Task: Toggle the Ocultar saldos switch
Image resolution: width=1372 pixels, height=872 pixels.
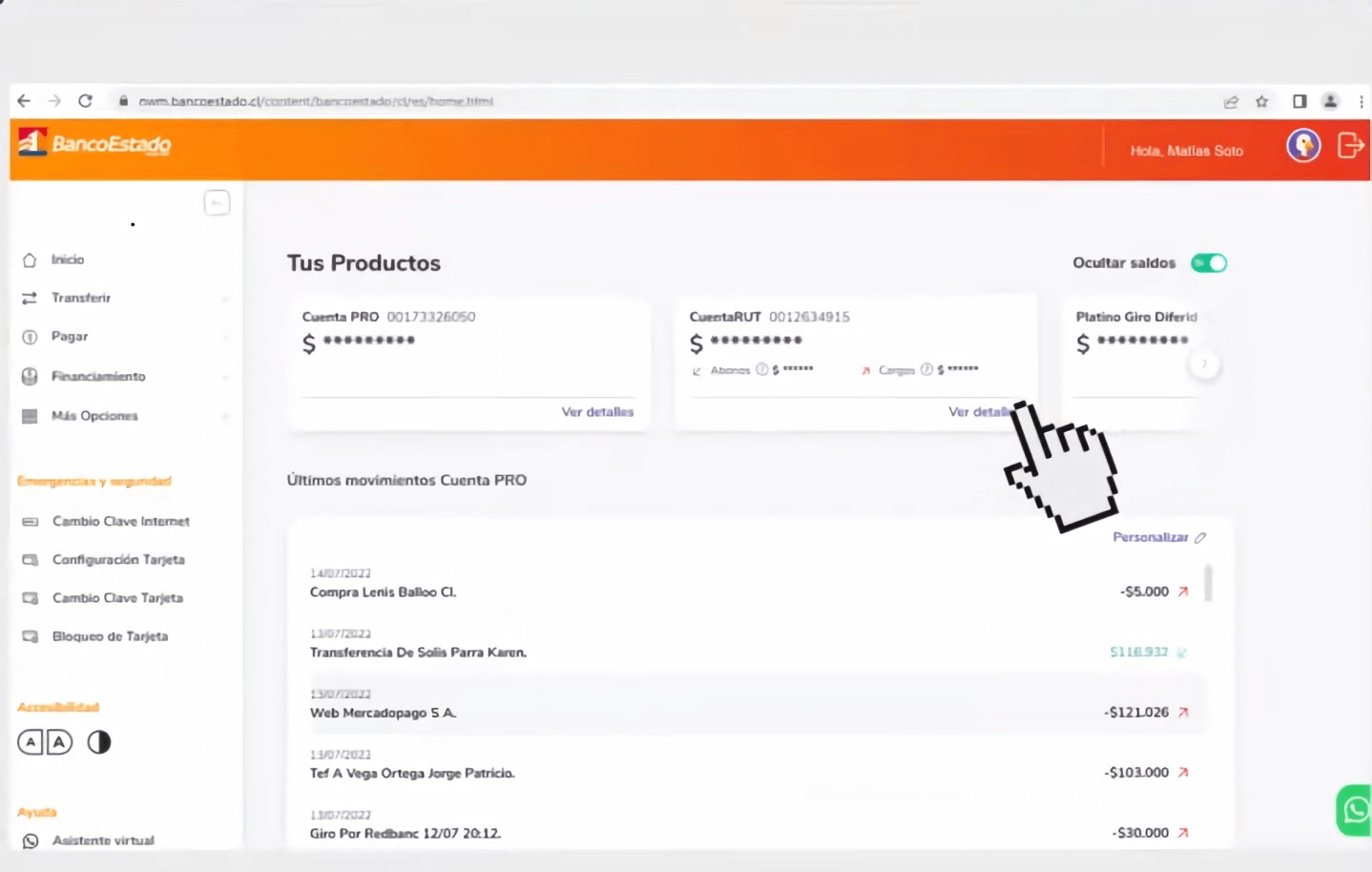Action: tap(1208, 263)
